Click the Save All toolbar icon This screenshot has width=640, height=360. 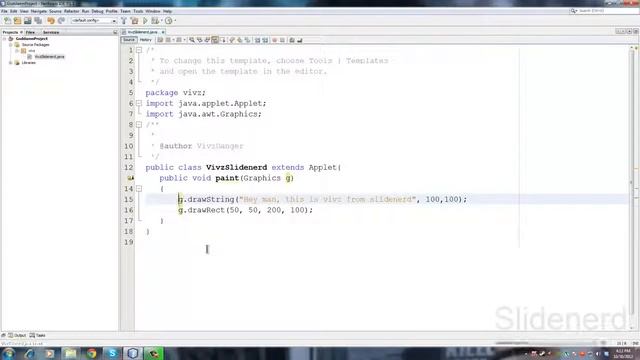pyautogui.click(x=38, y=20)
